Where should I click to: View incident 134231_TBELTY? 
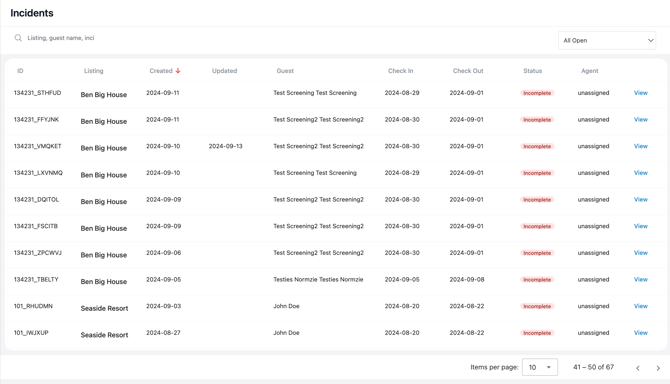click(x=641, y=279)
